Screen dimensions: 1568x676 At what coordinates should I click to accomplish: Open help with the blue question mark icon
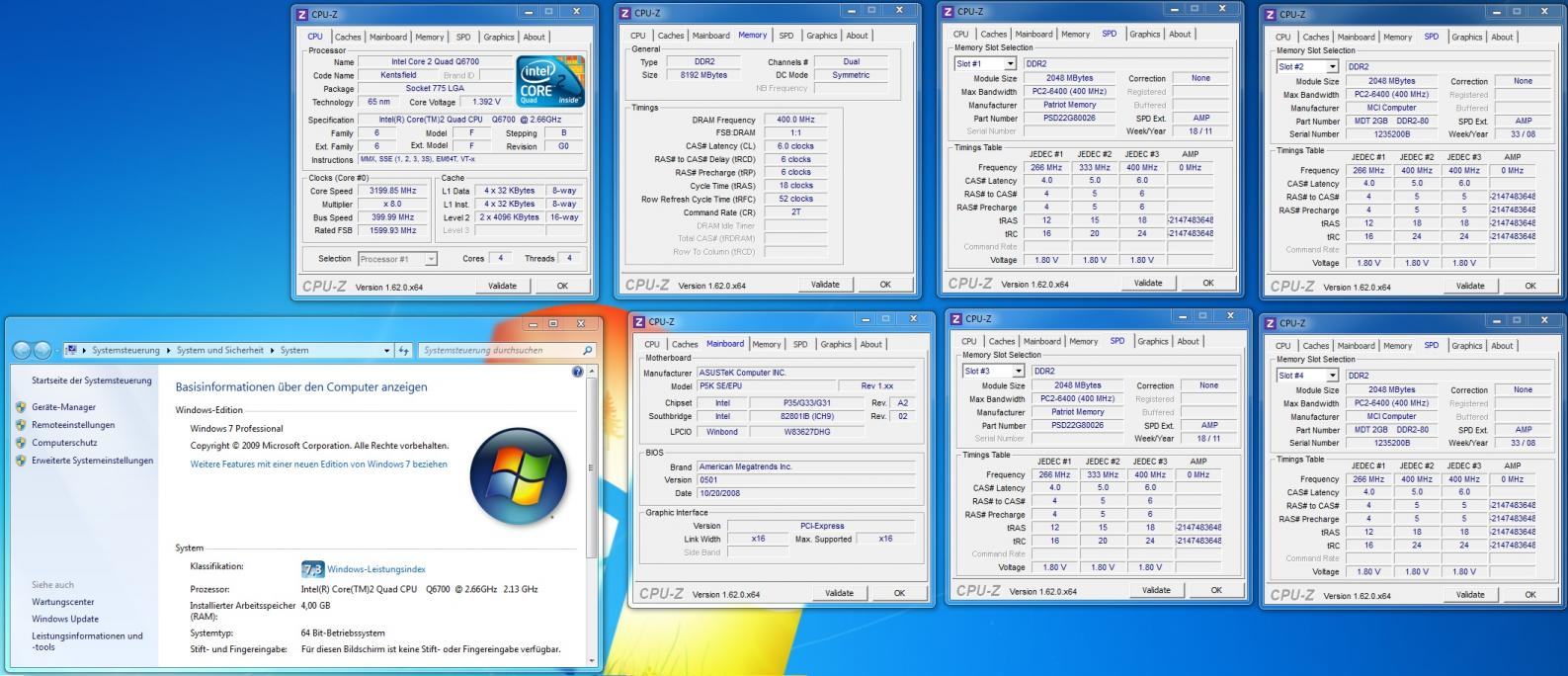578,372
